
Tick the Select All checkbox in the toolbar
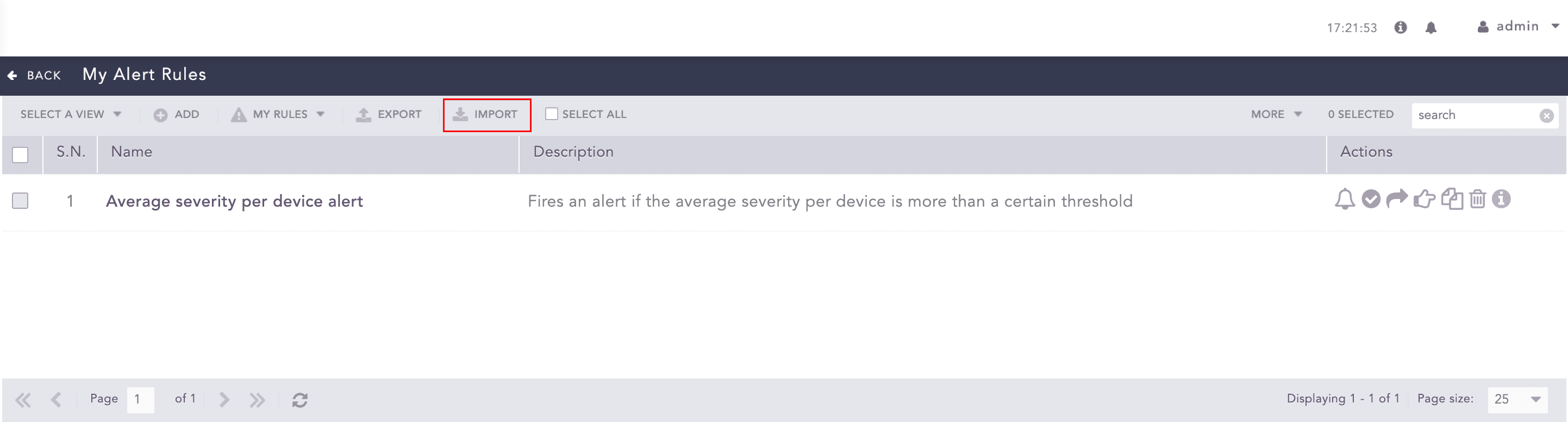[x=552, y=114]
